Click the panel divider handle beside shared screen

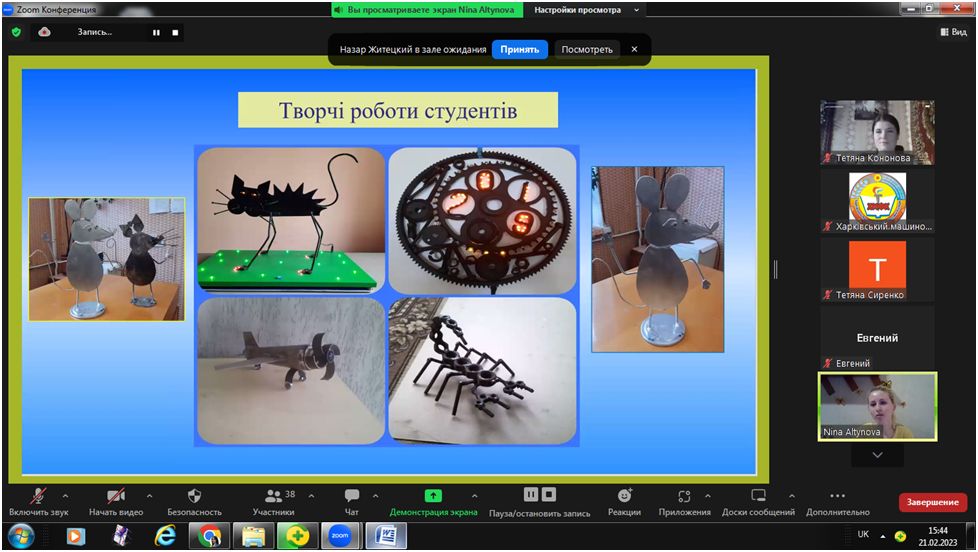click(775, 269)
